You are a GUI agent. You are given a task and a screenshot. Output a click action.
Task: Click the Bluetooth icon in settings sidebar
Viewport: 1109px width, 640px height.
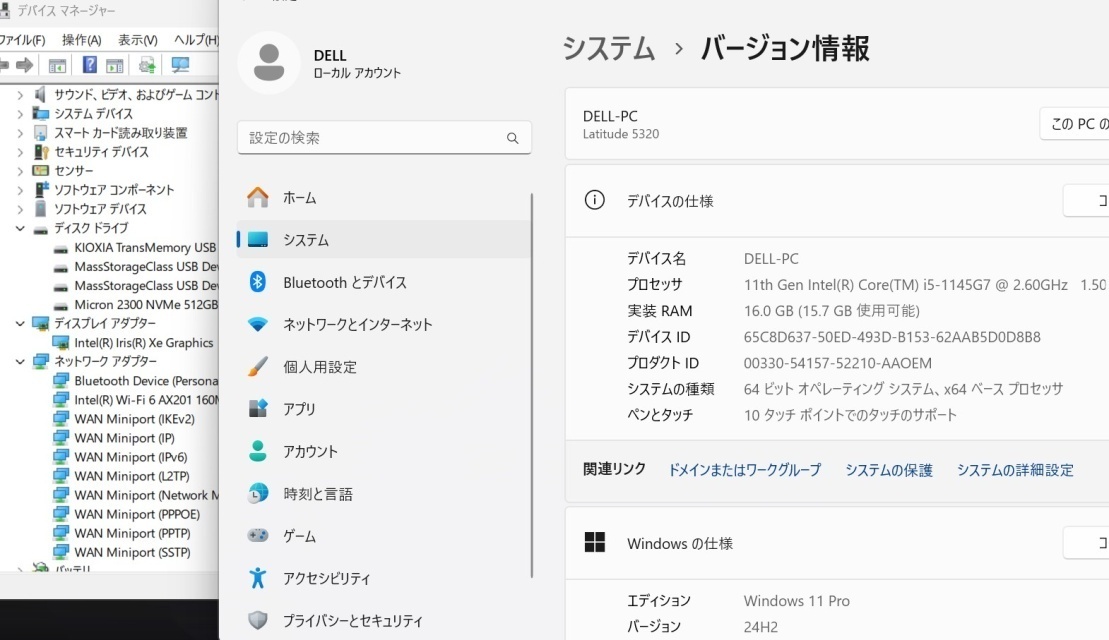coord(258,281)
